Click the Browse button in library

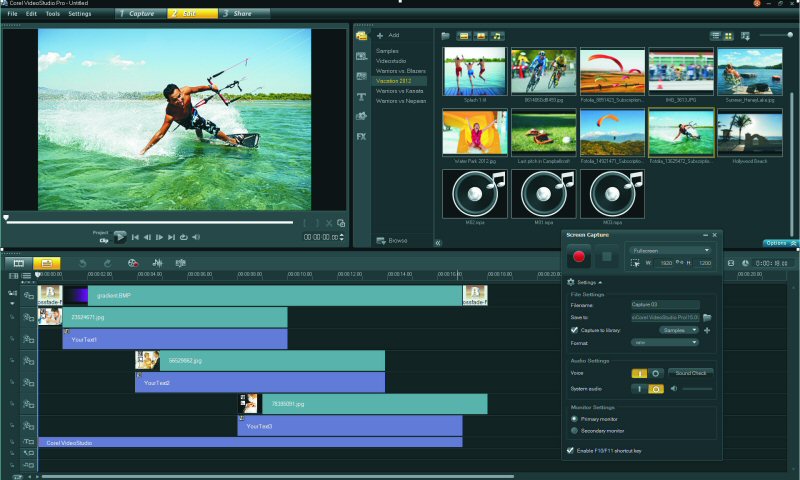(391, 241)
